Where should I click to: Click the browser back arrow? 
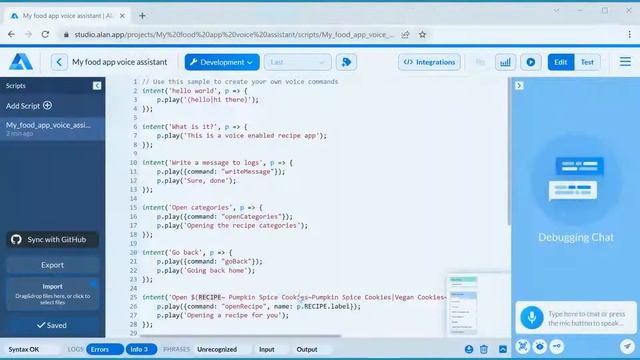(x=11, y=34)
